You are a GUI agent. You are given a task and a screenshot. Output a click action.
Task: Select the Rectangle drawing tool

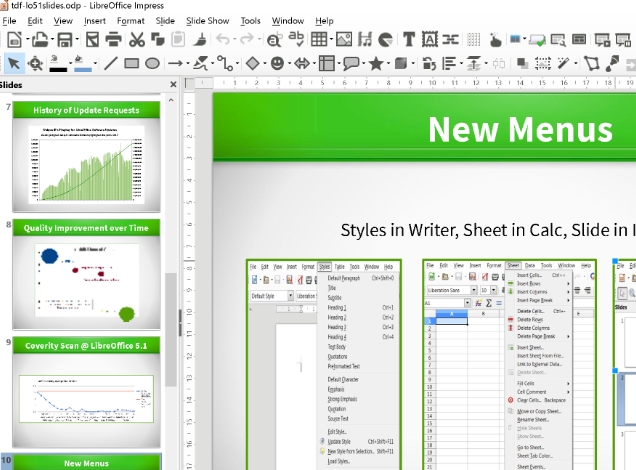pyautogui.click(x=131, y=64)
